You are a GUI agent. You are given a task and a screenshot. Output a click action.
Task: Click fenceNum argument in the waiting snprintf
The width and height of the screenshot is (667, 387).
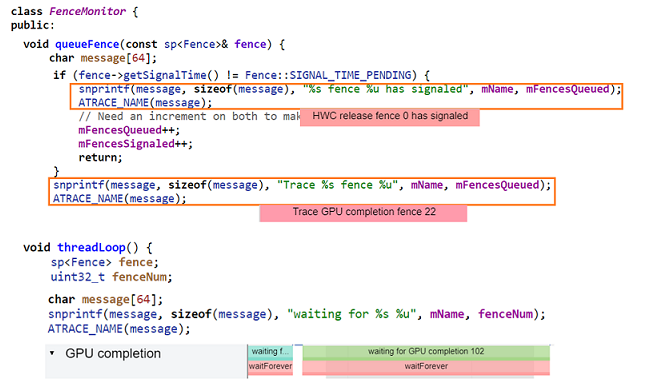[x=505, y=314]
